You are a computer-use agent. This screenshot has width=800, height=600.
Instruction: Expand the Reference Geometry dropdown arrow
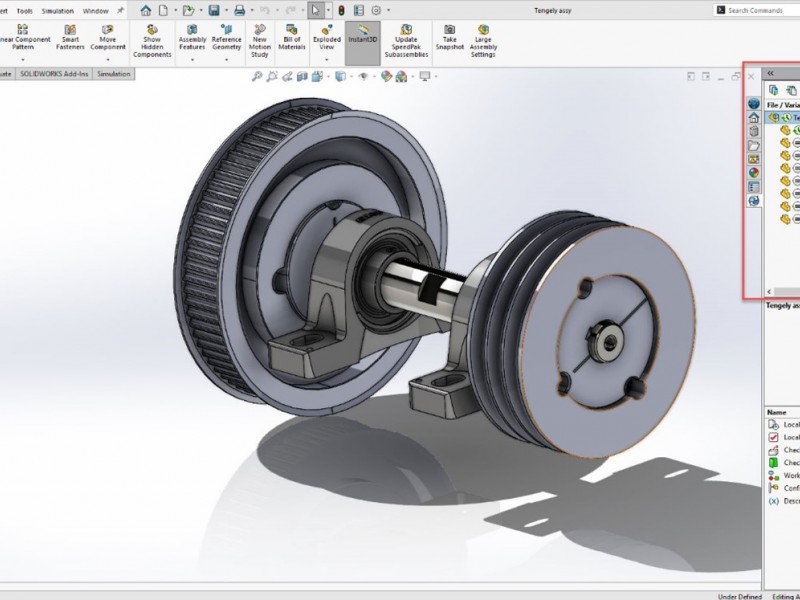point(227,60)
